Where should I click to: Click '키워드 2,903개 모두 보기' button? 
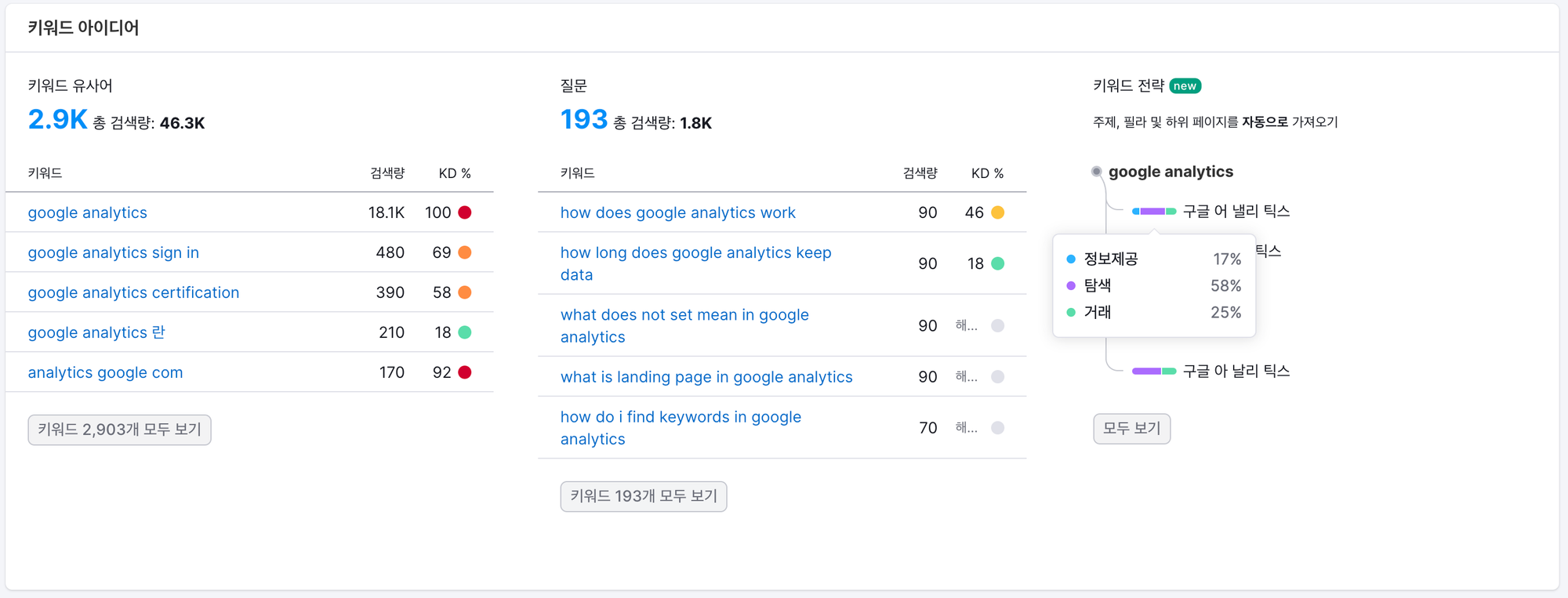point(119,429)
